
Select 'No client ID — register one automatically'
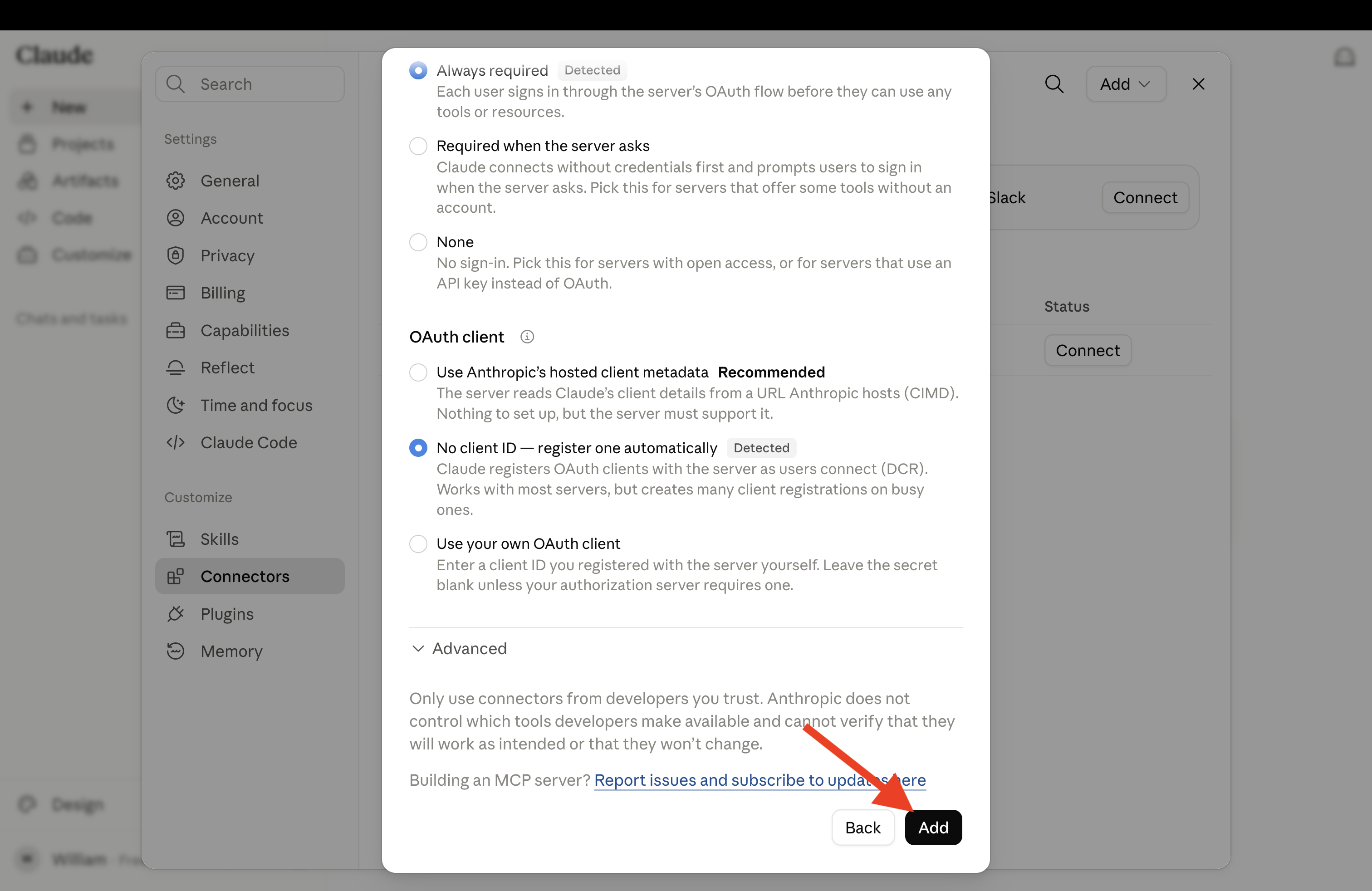[418, 448]
